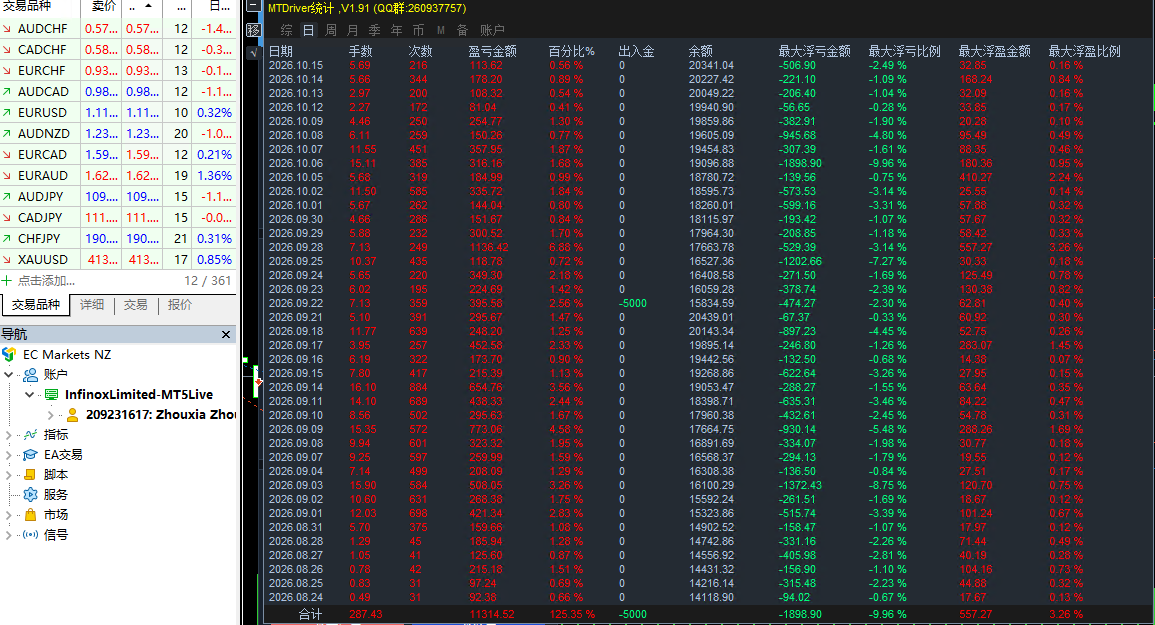The width and height of the screenshot is (1155, 625).
Task: Expand the 市场 market node
Action: [9, 514]
